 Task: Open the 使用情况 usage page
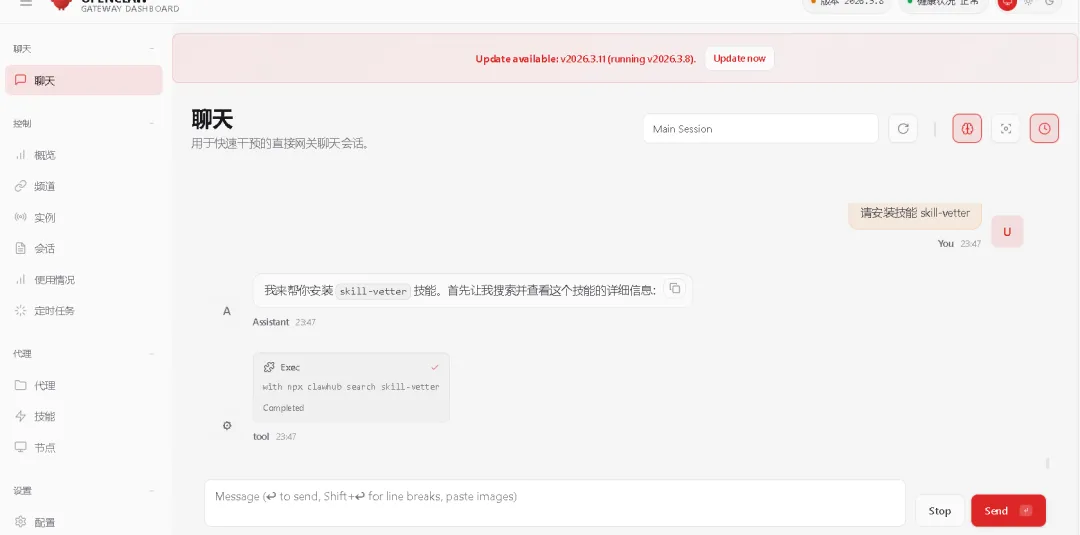click(83, 280)
